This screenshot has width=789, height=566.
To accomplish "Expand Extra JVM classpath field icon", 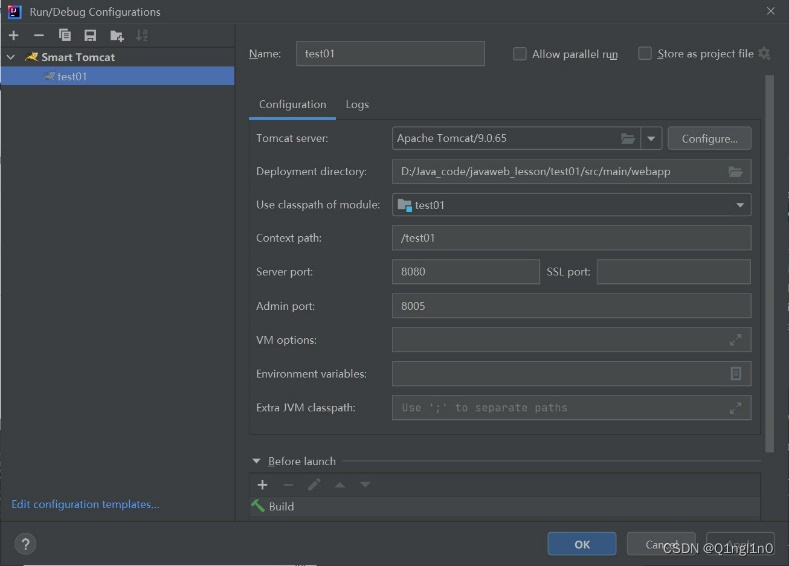I will (735, 408).
